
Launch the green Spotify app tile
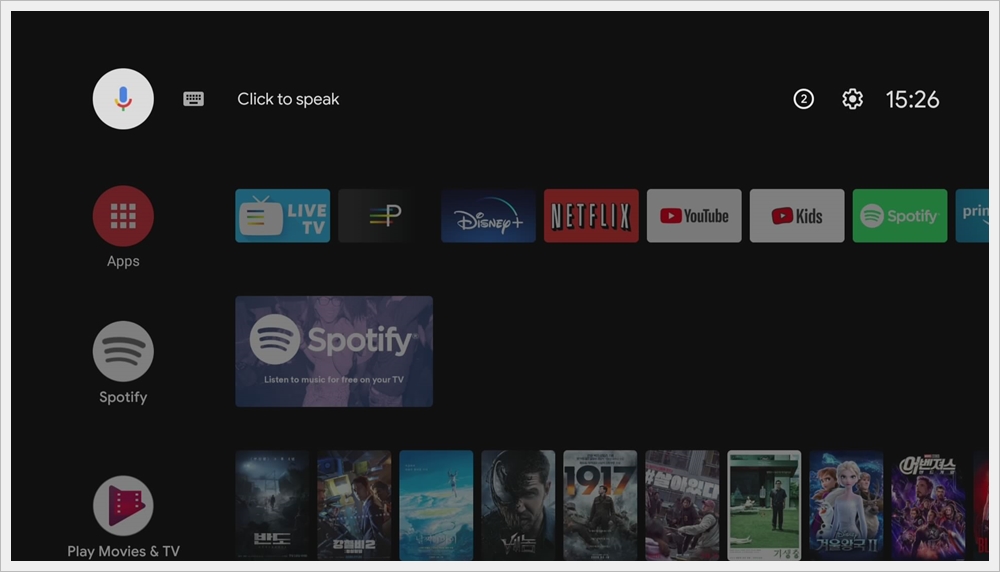click(900, 216)
